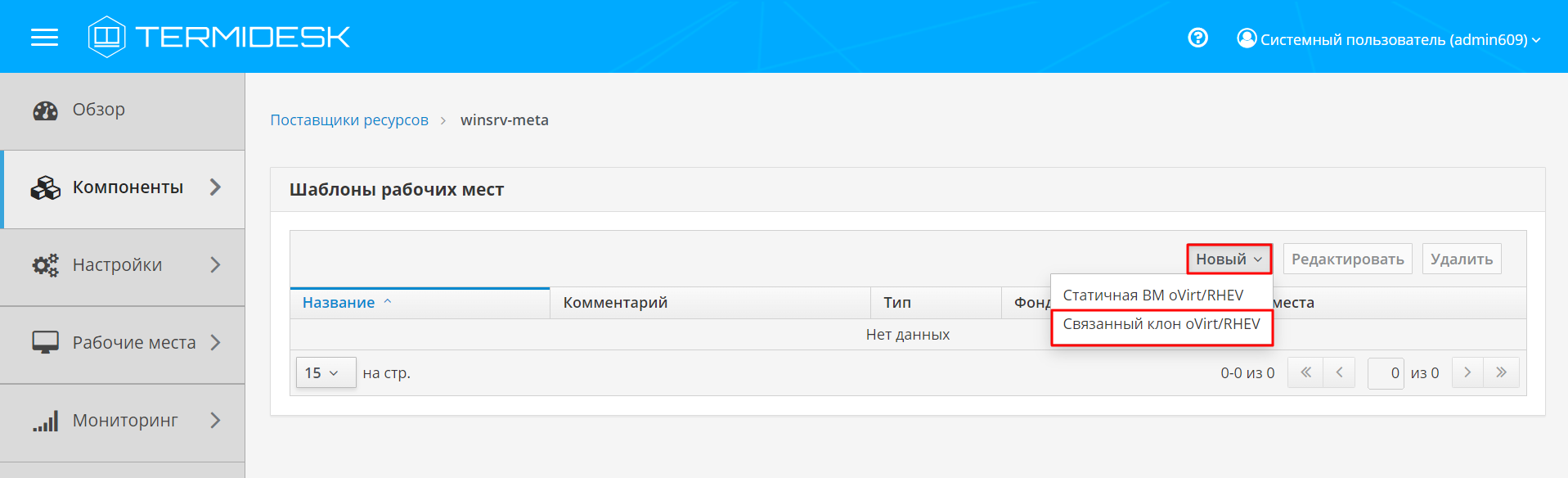Sort by the Тип column header
1568x478 pixels.
(936, 303)
